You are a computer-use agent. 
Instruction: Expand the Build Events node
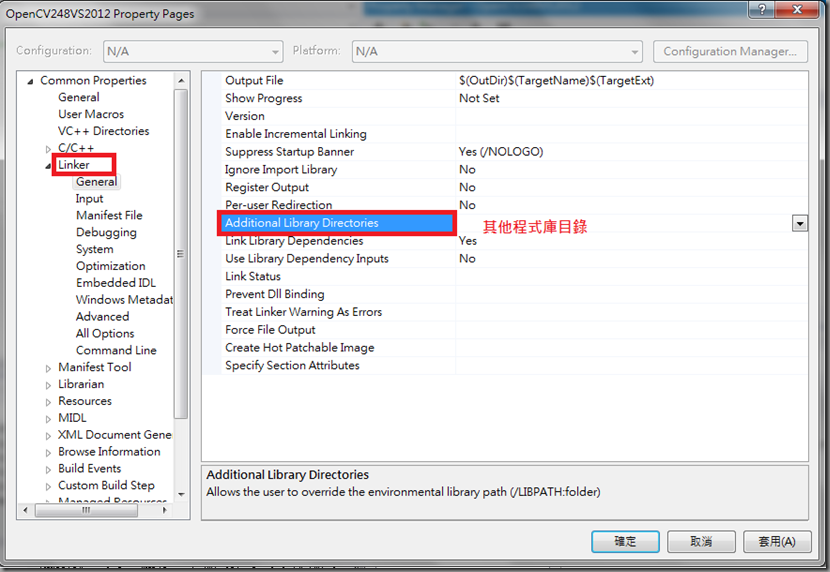[48, 470]
